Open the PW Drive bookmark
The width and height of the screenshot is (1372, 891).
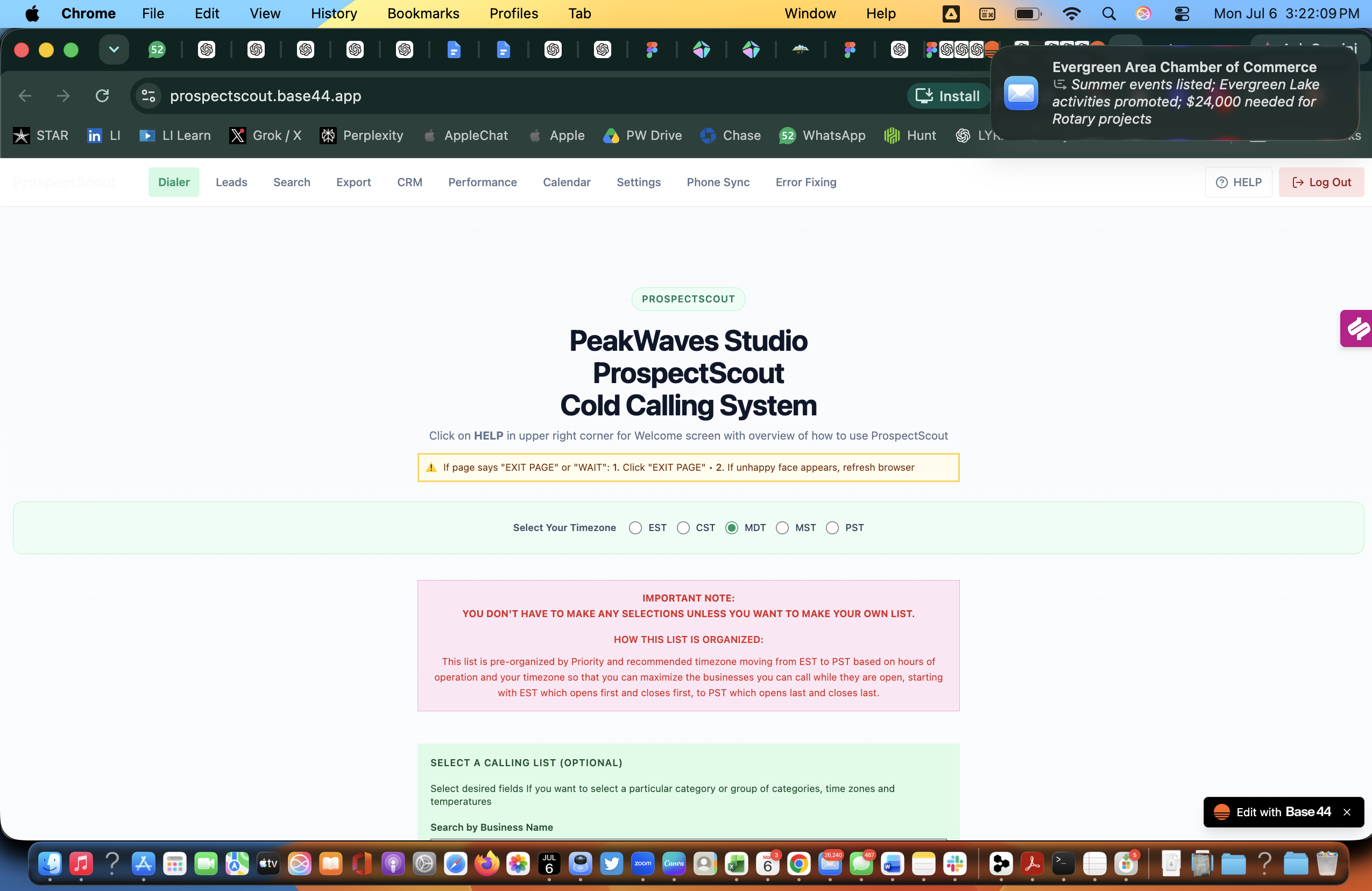[x=642, y=136]
